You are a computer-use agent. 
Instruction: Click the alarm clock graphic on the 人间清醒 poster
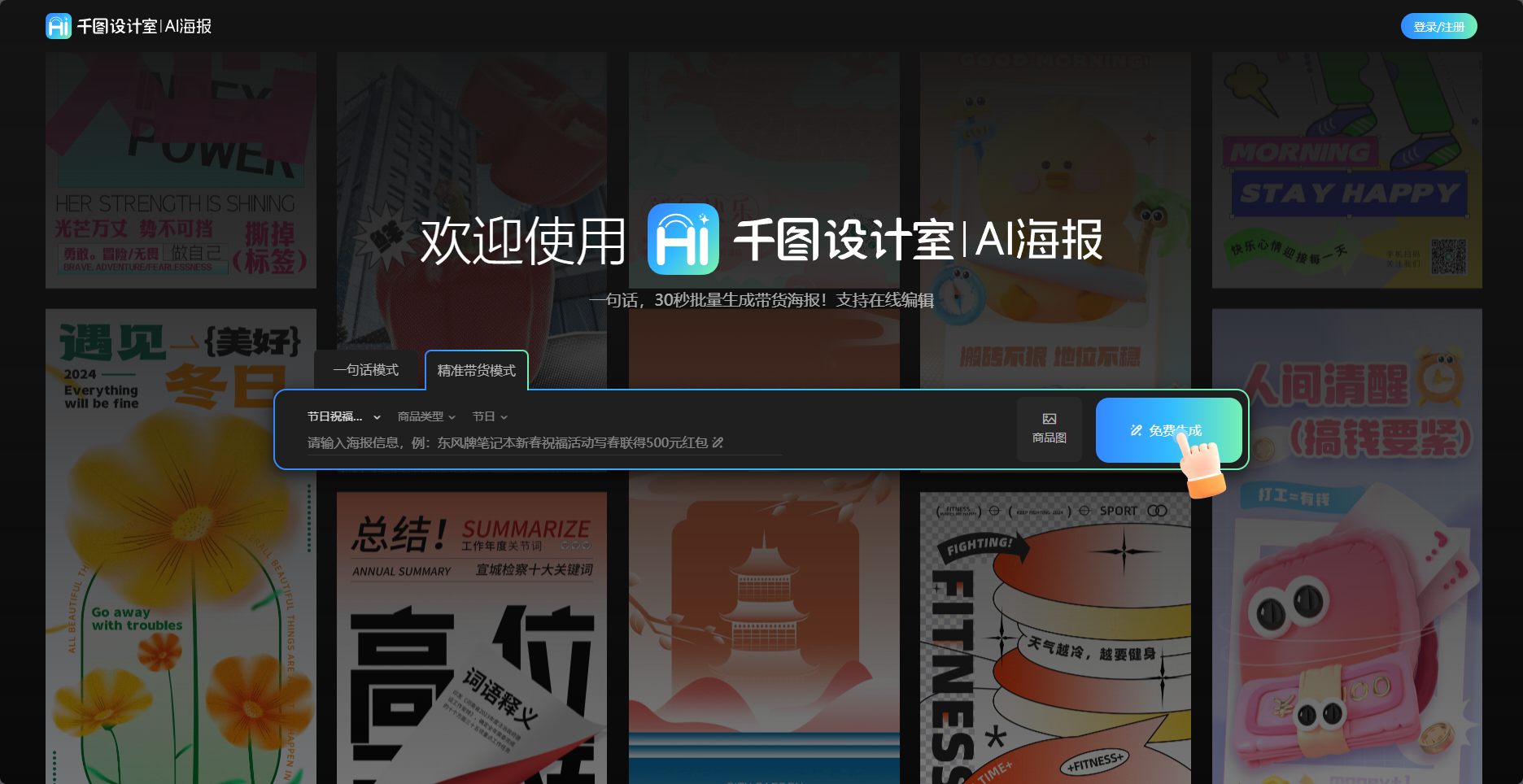[1439, 377]
